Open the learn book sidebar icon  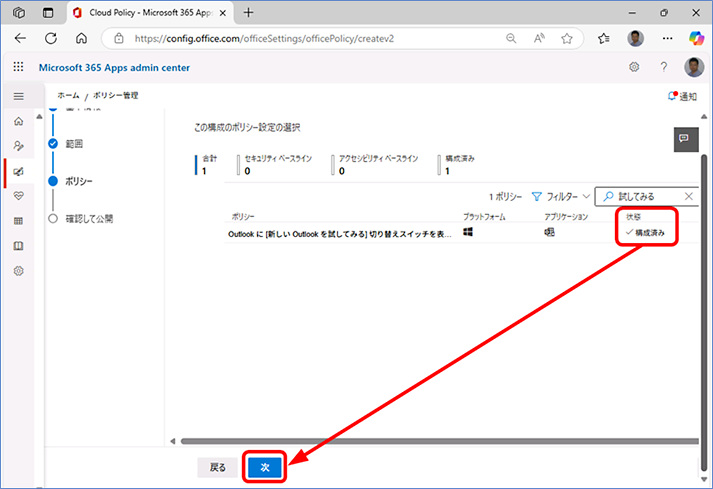pos(19,246)
